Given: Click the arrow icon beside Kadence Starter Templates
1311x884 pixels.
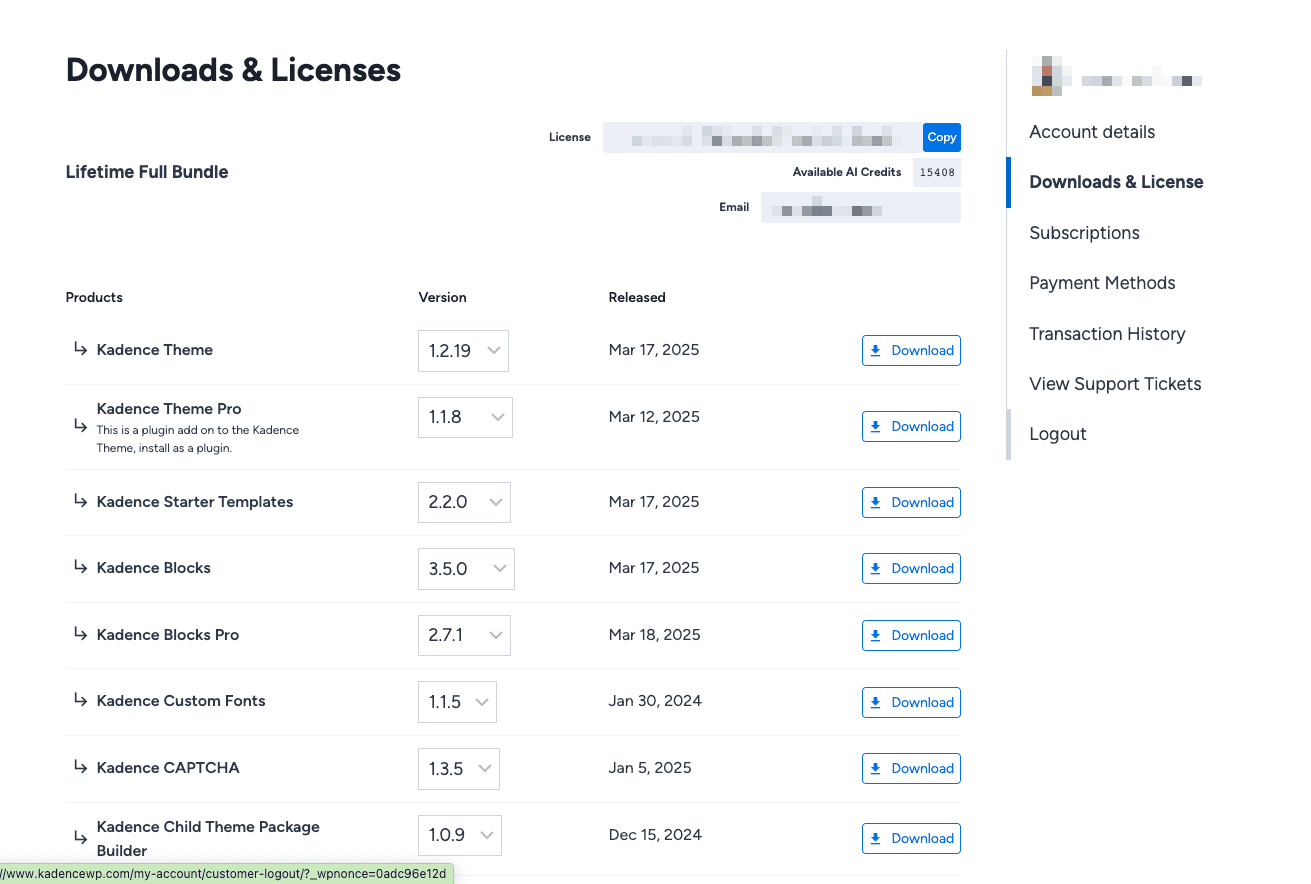Looking at the screenshot, I should pos(80,501).
